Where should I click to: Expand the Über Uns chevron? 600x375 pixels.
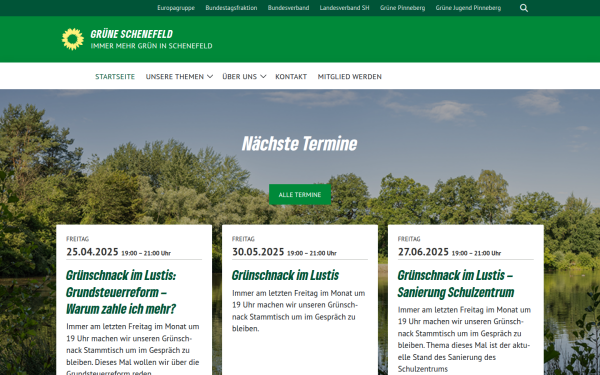point(263,77)
